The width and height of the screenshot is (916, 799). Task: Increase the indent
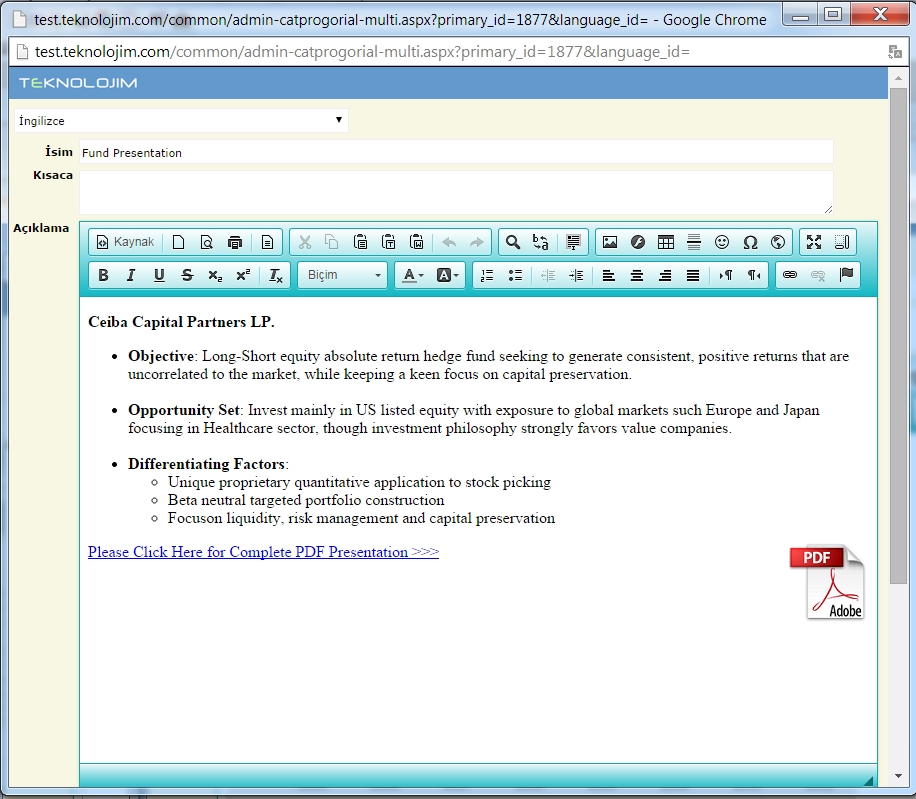(576, 275)
